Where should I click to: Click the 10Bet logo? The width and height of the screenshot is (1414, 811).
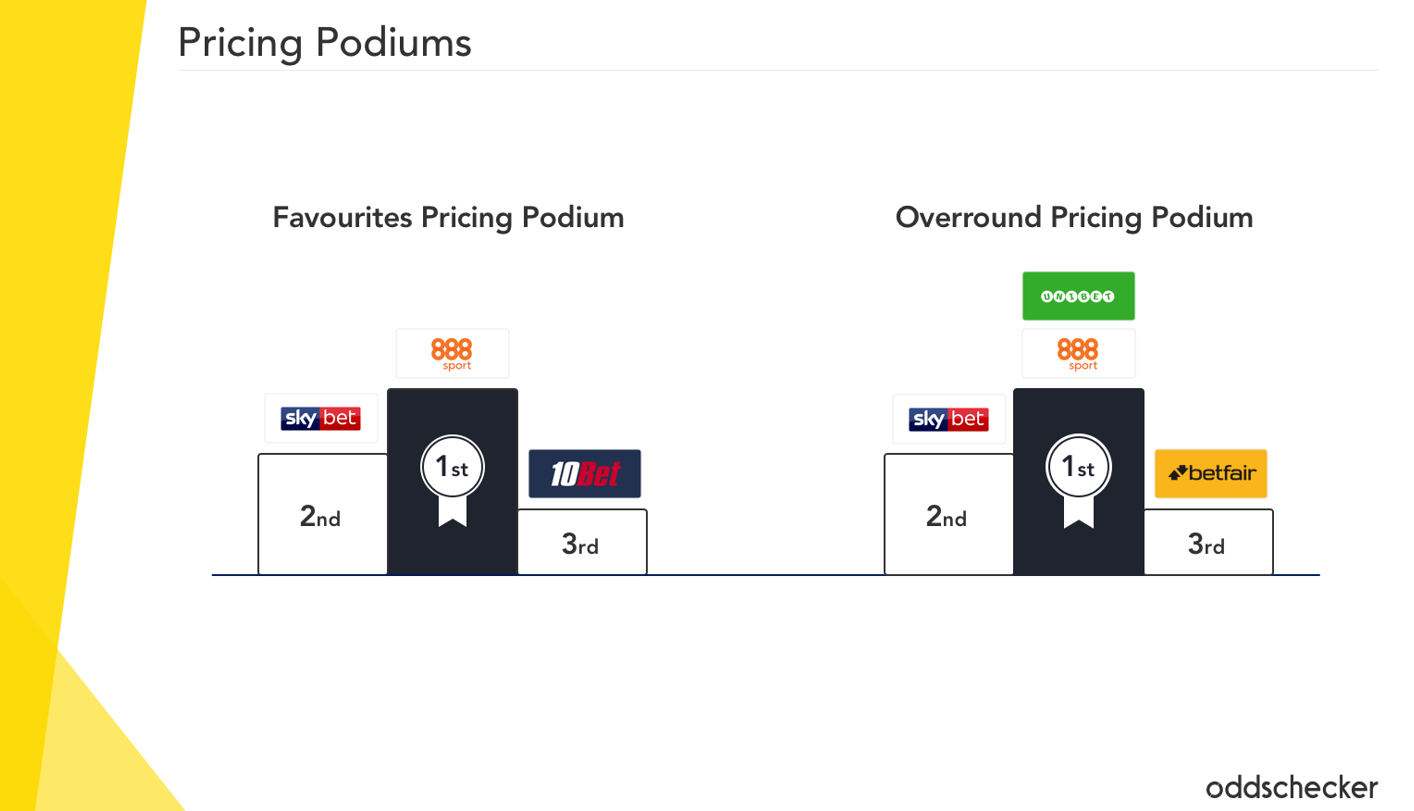pyautogui.click(x=584, y=474)
